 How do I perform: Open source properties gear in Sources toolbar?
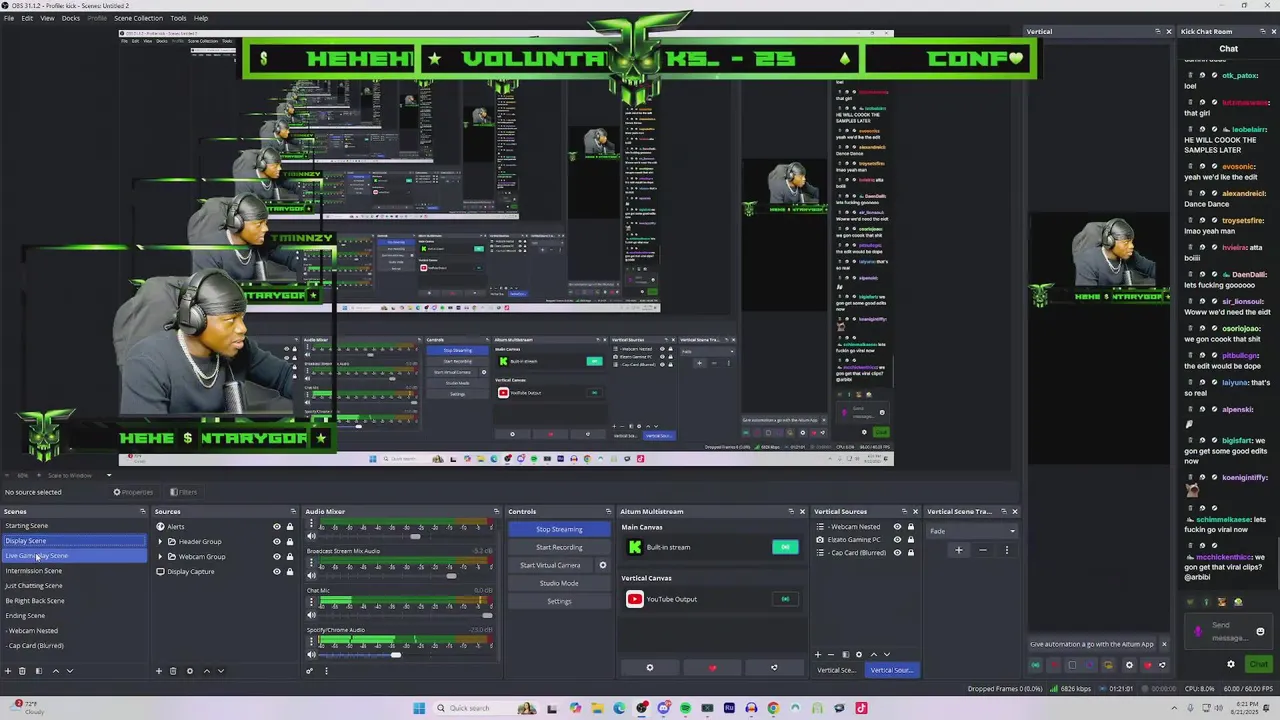[190, 671]
